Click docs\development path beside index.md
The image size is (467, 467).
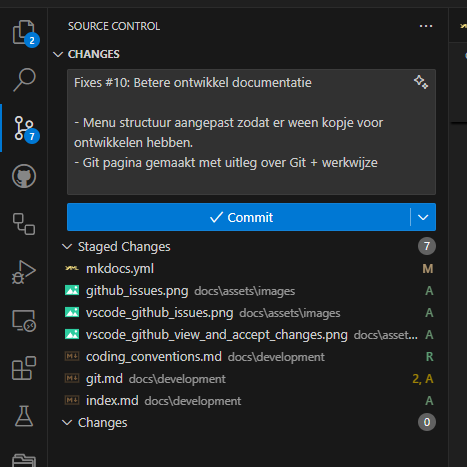[x=193, y=401]
